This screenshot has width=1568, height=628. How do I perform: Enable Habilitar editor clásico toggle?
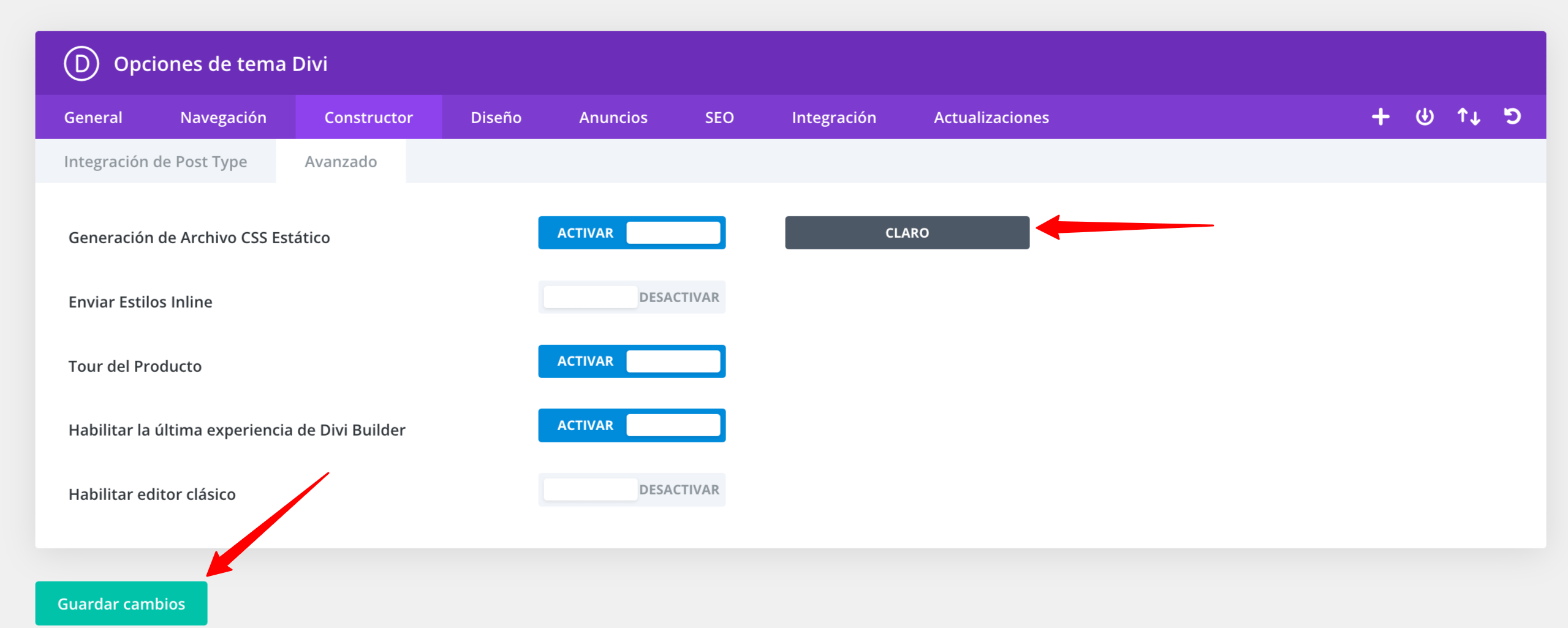[x=632, y=490]
